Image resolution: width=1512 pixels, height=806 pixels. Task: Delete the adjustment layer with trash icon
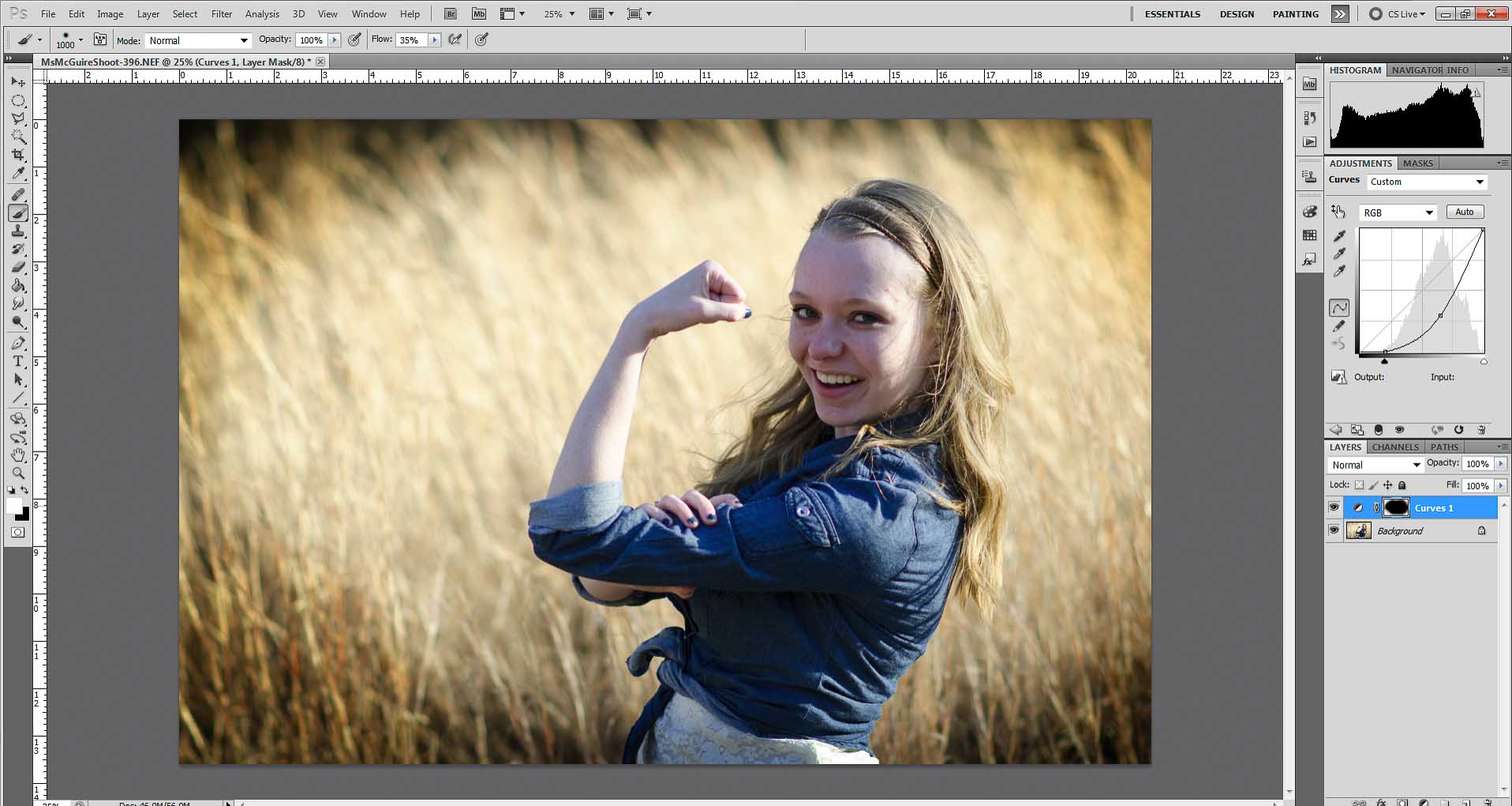1481,429
